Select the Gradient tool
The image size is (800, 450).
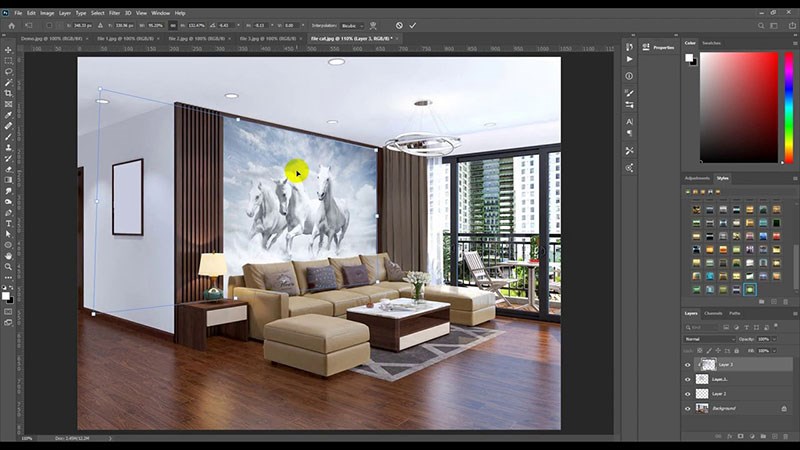pos(8,180)
